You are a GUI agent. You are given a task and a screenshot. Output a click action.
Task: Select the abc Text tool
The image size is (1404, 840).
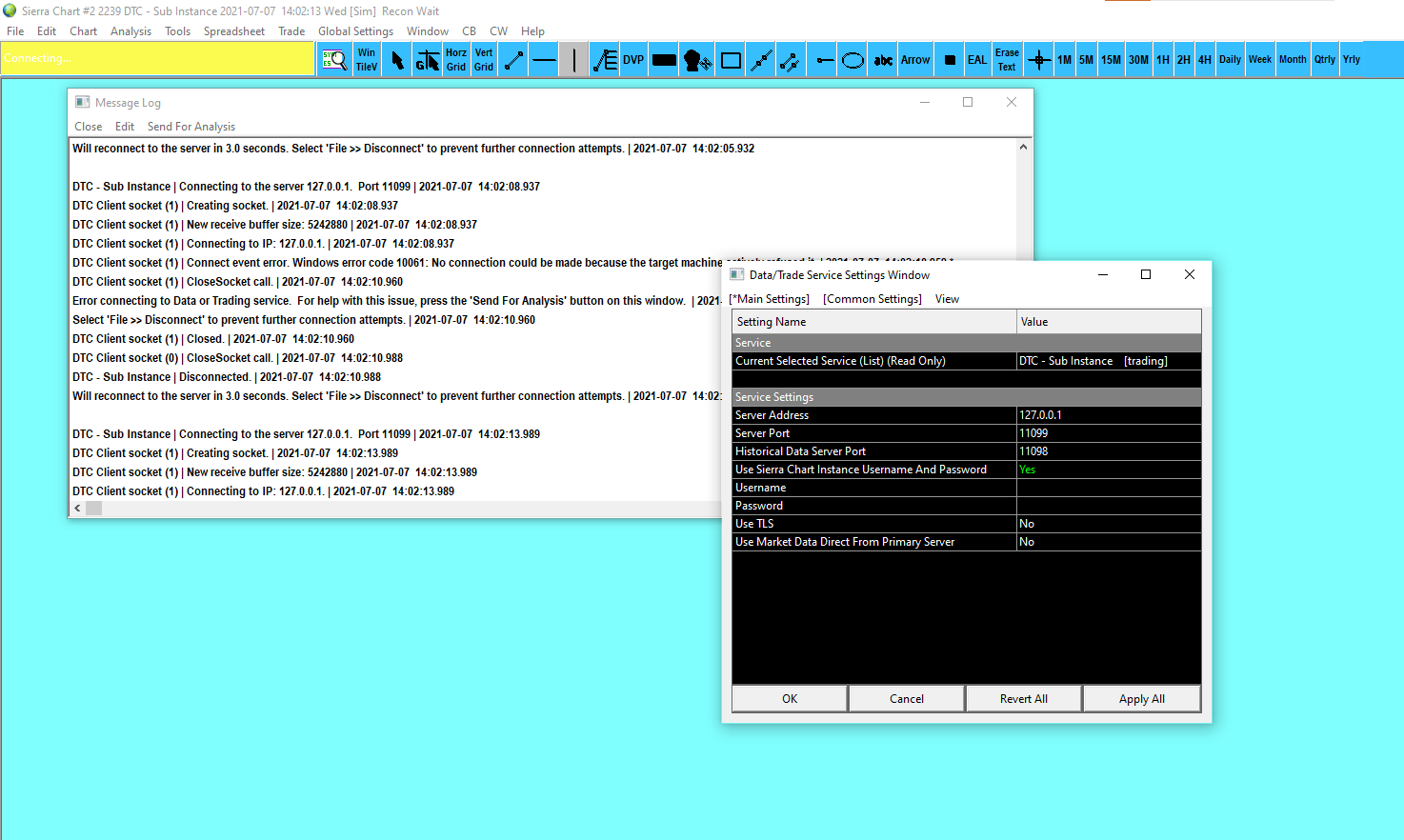[x=884, y=60]
